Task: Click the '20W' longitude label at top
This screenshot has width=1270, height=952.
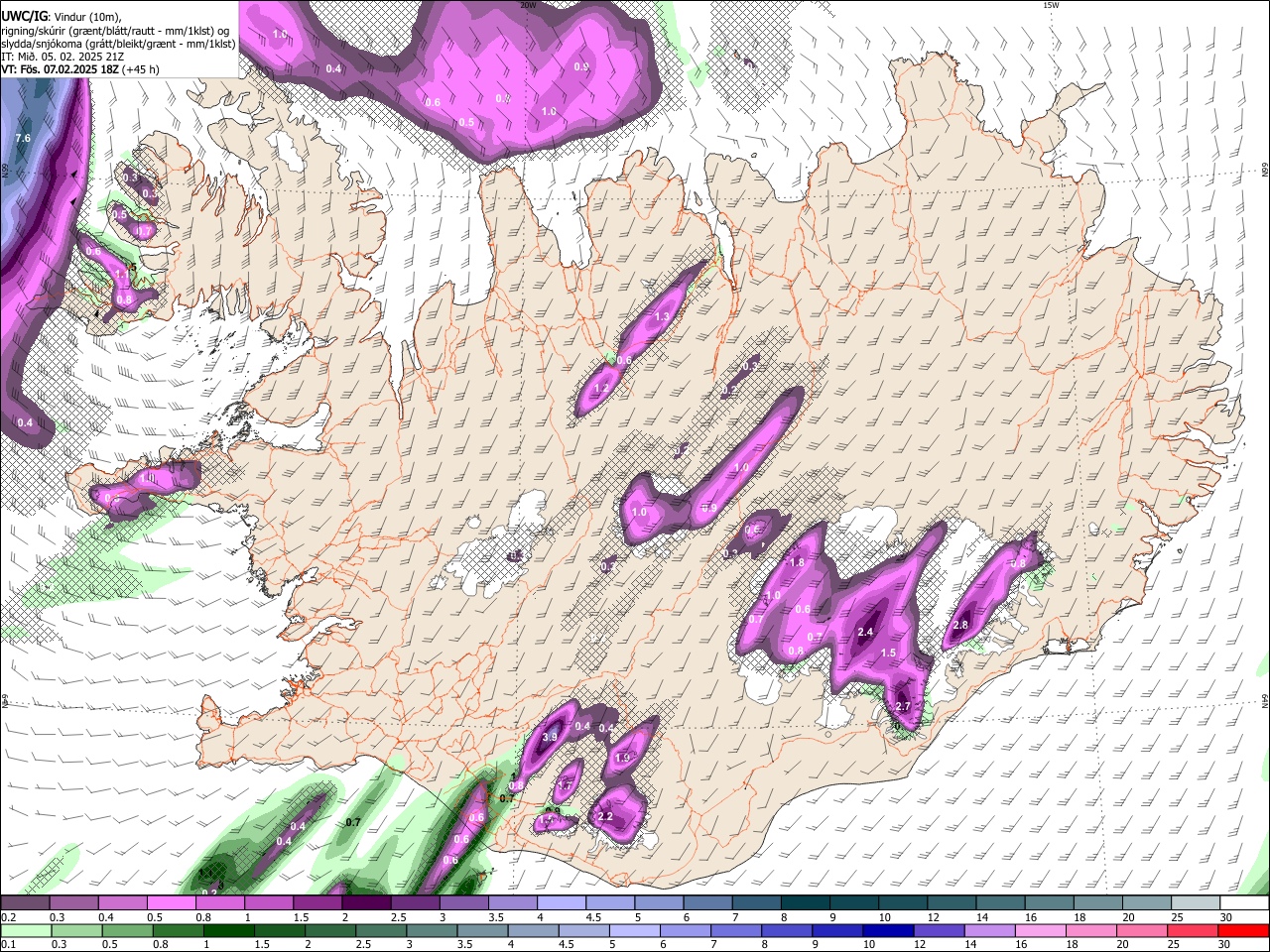Action: pos(528,5)
